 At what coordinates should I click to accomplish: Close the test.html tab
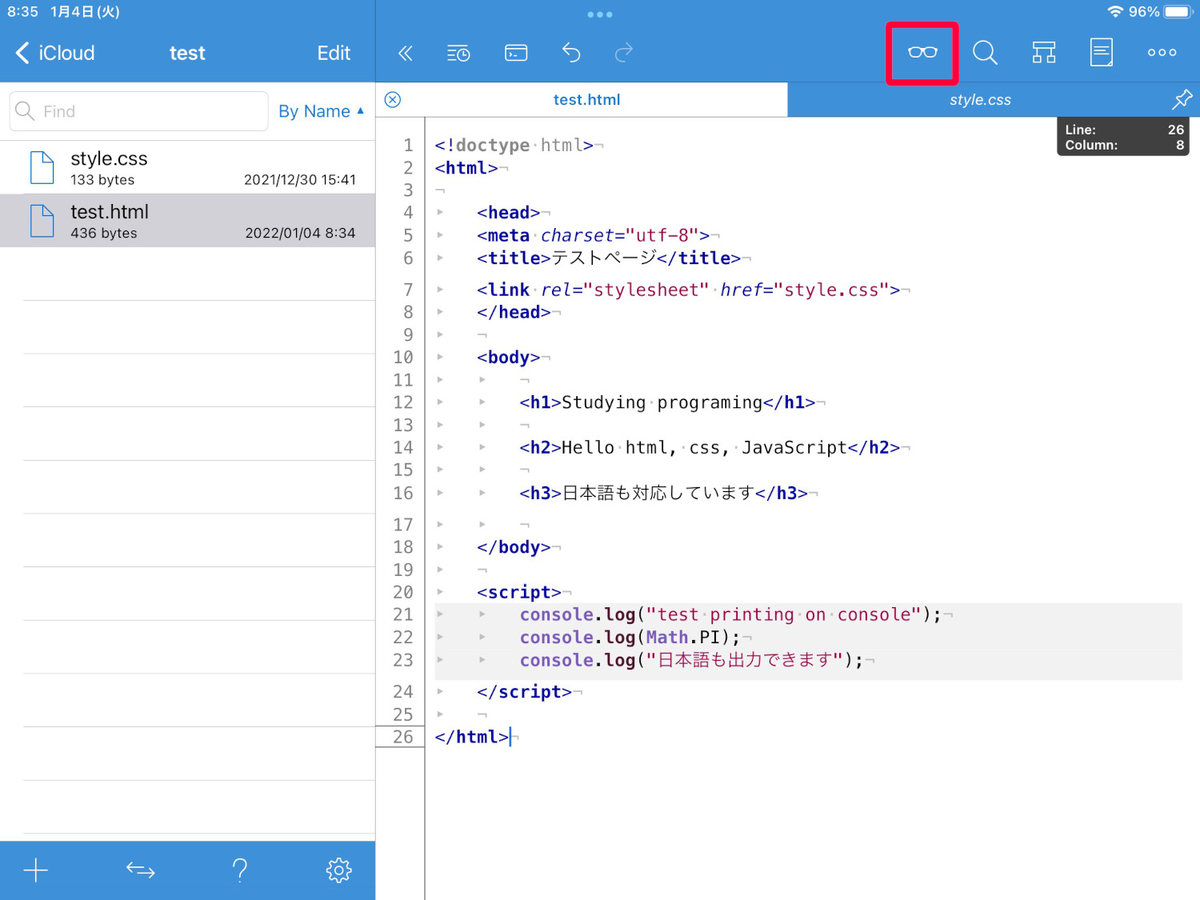pos(393,99)
